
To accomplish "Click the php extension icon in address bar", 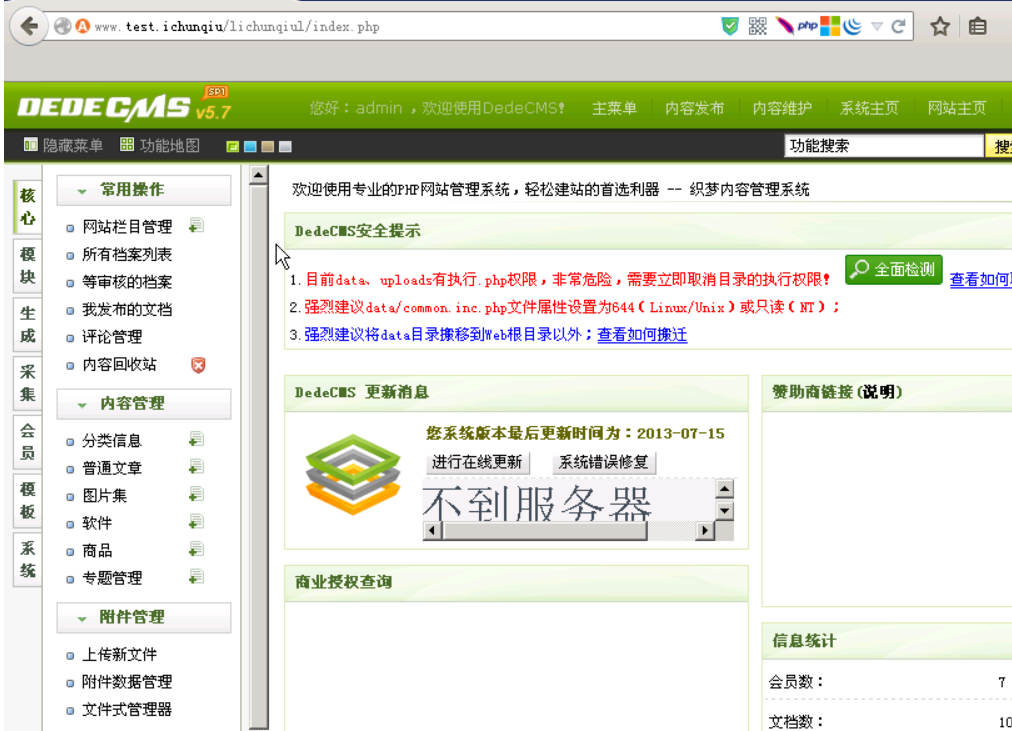I will [x=807, y=26].
